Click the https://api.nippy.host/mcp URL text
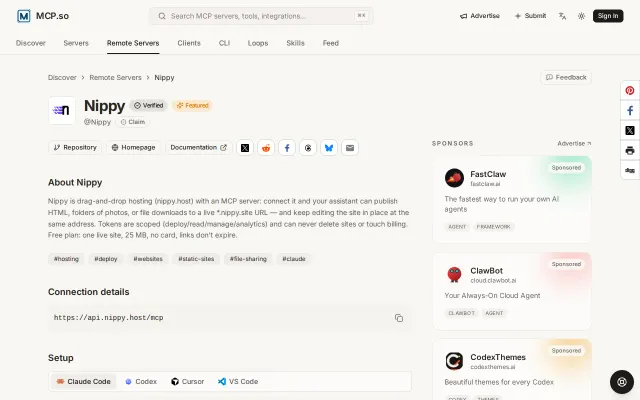 click(109, 318)
